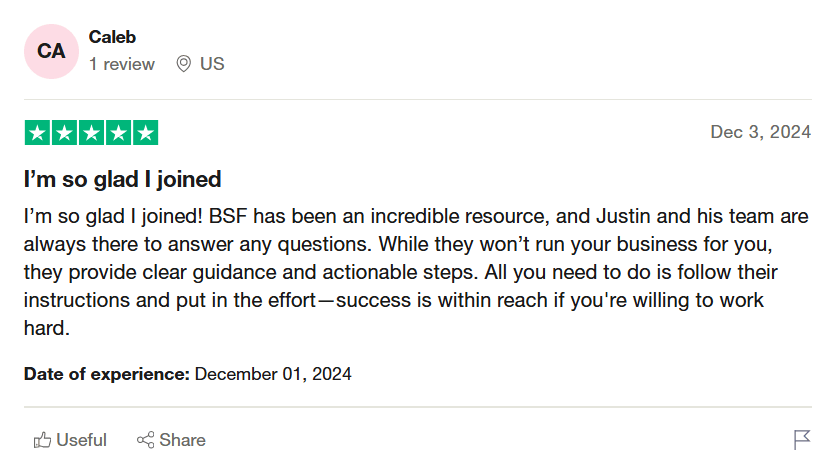Viewport: 839px width, 469px height.
Task: Click the "Date of experience" label
Action: pyautogui.click(x=107, y=375)
